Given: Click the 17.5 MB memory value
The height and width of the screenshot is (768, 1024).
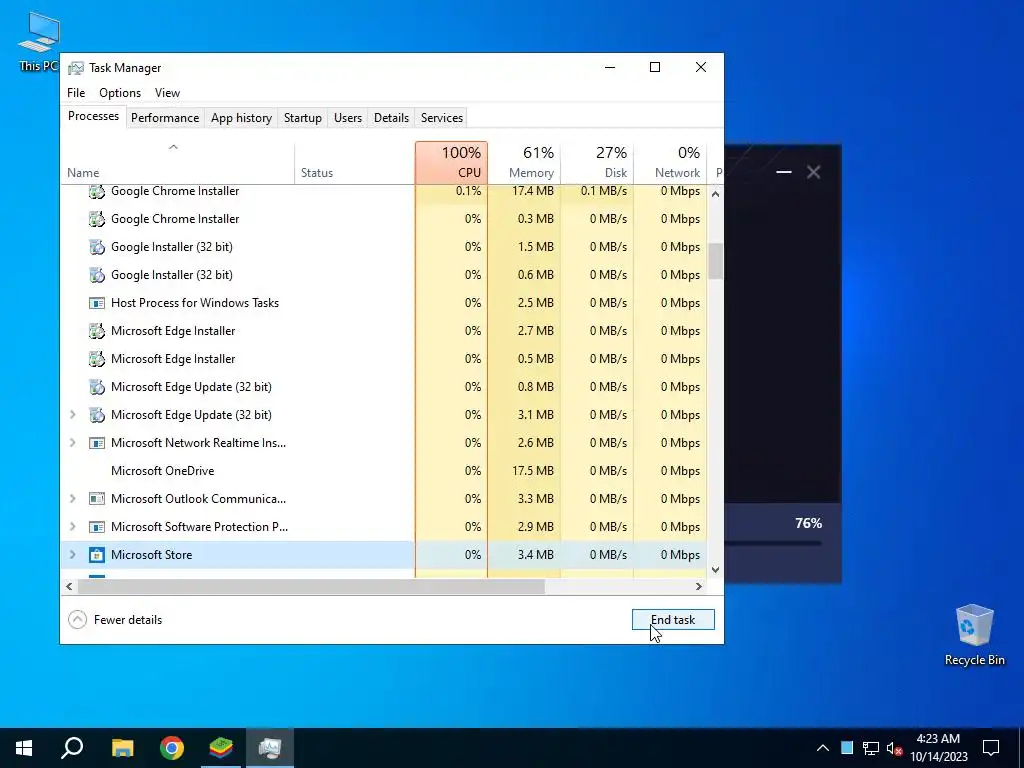Looking at the screenshot, I should [x=532, y=471].
